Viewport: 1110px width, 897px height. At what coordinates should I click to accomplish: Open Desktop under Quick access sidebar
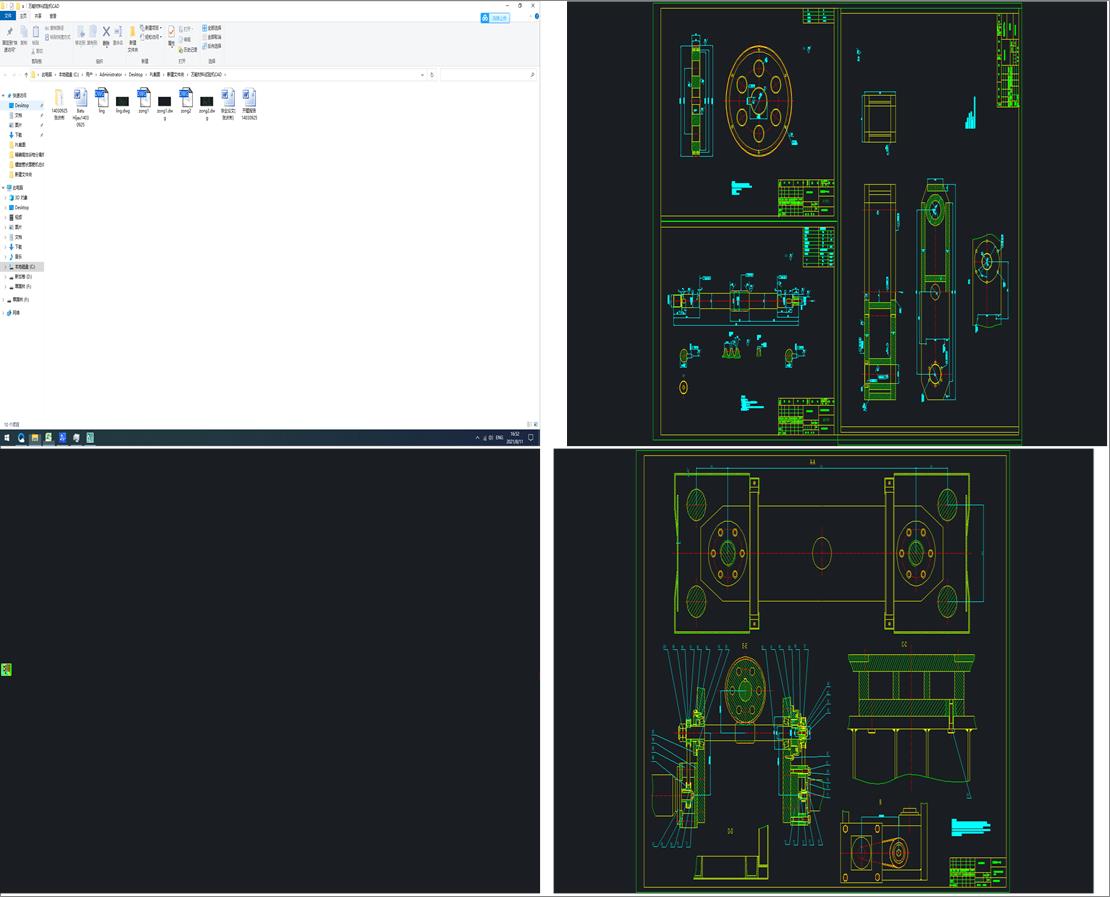coord(22,105)
